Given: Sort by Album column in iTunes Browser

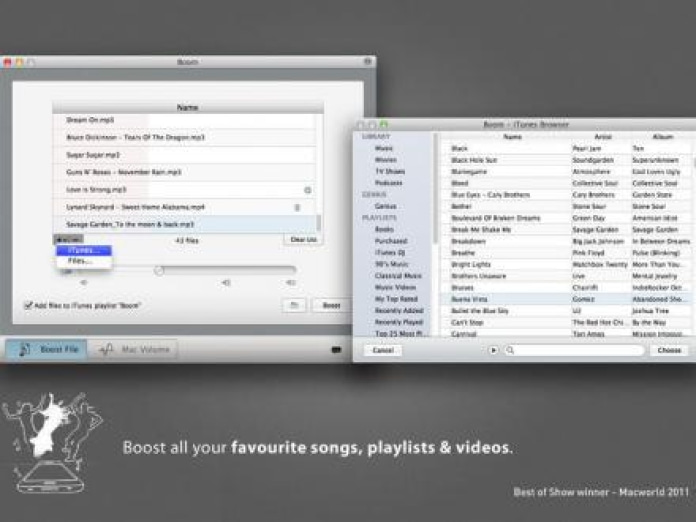Looking at the screenshot, I should (663, 137).
